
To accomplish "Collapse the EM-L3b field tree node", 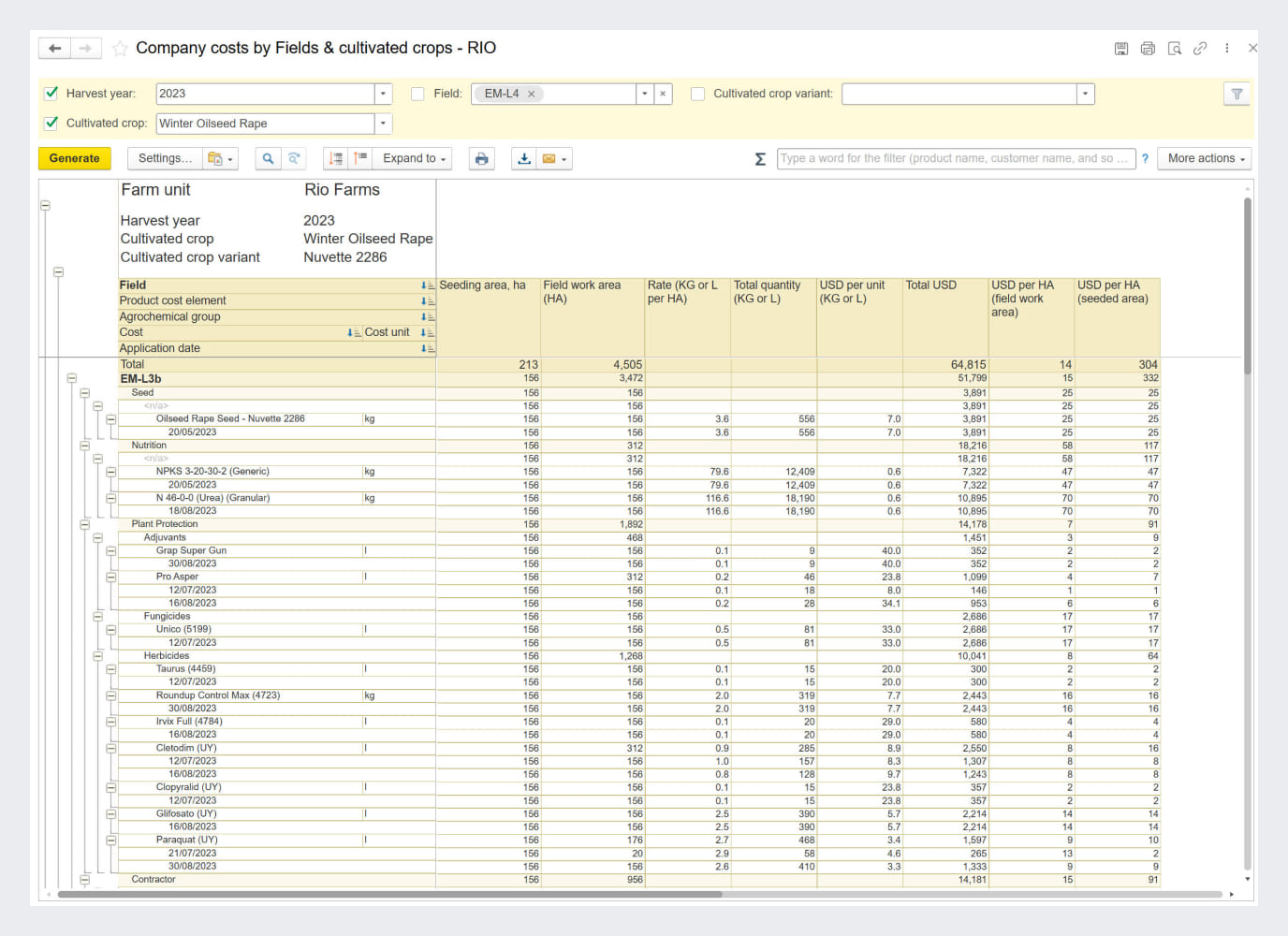I will coord(71,379).
